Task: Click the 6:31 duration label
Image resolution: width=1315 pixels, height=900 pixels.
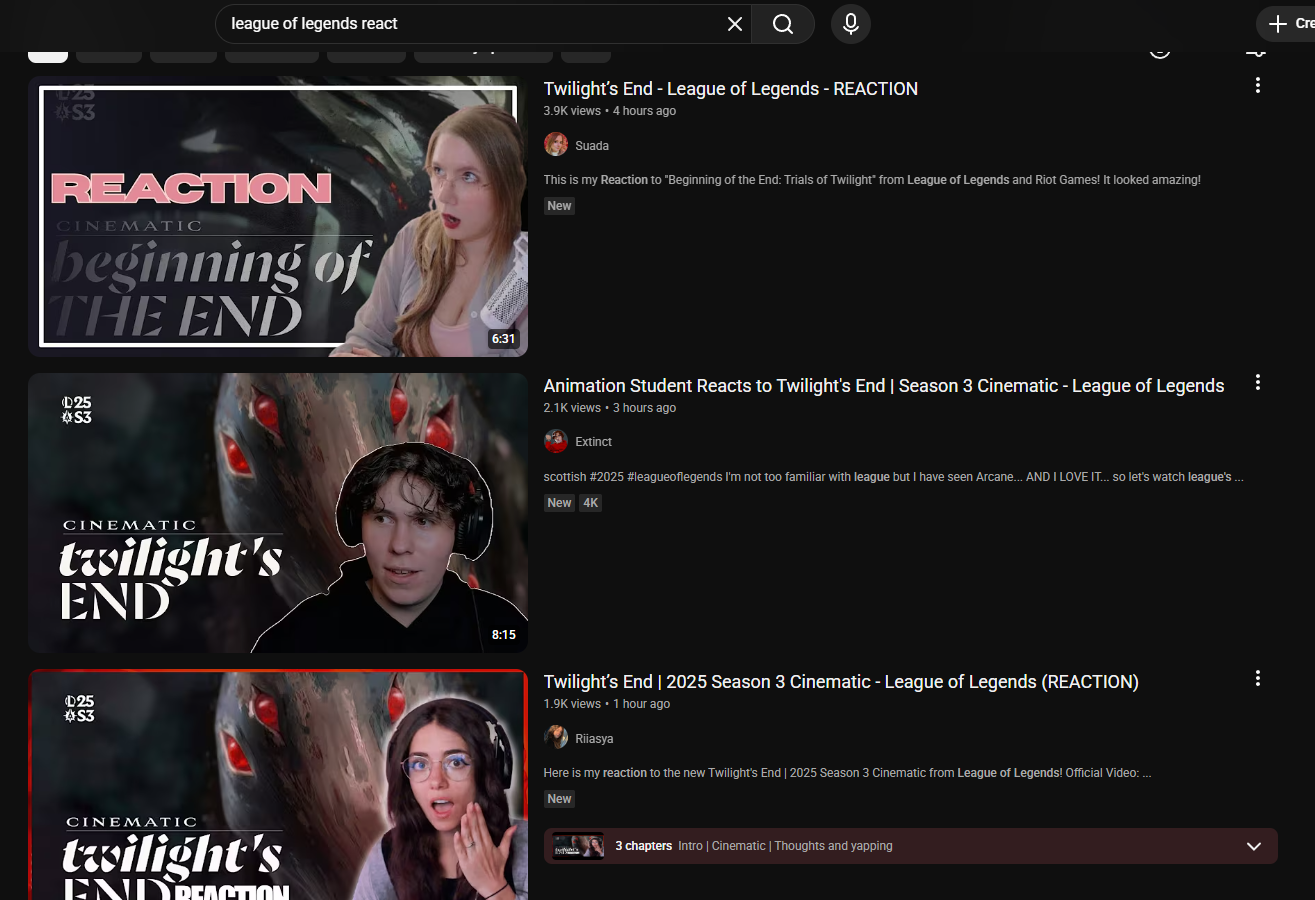Action: point(503,339)
